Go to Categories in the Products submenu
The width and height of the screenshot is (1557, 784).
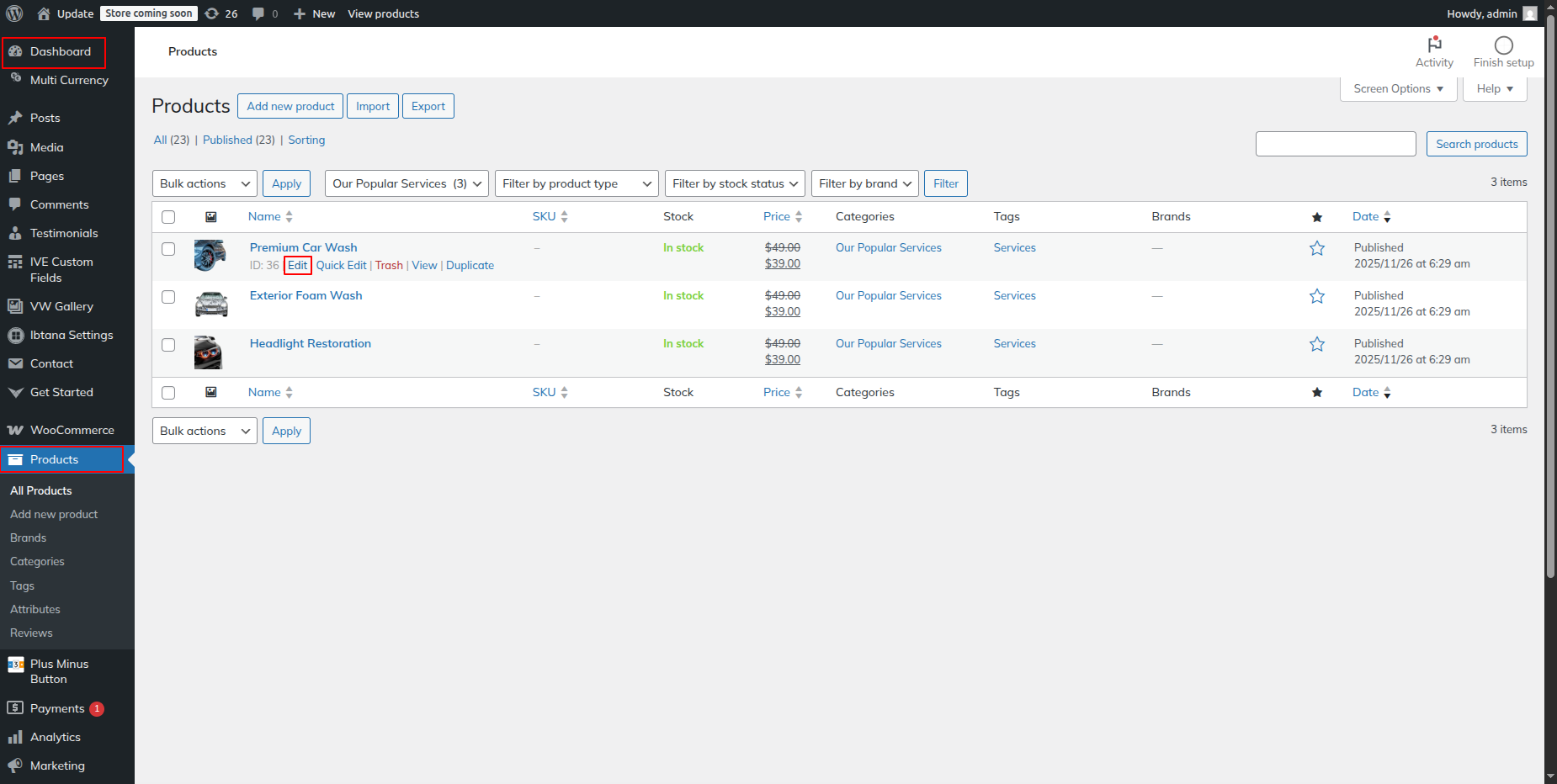coord(37,561)
